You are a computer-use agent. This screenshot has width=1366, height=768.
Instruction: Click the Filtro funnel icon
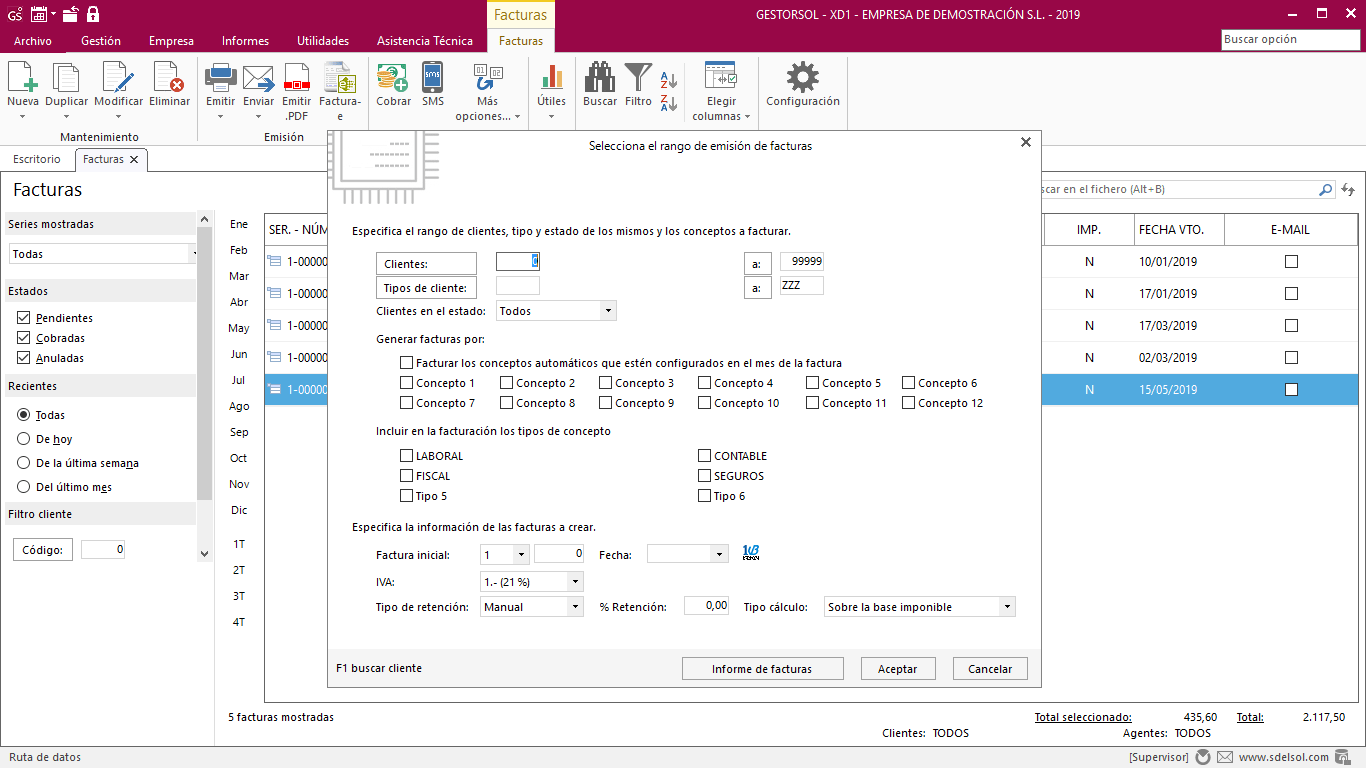(x=638, y=78)
